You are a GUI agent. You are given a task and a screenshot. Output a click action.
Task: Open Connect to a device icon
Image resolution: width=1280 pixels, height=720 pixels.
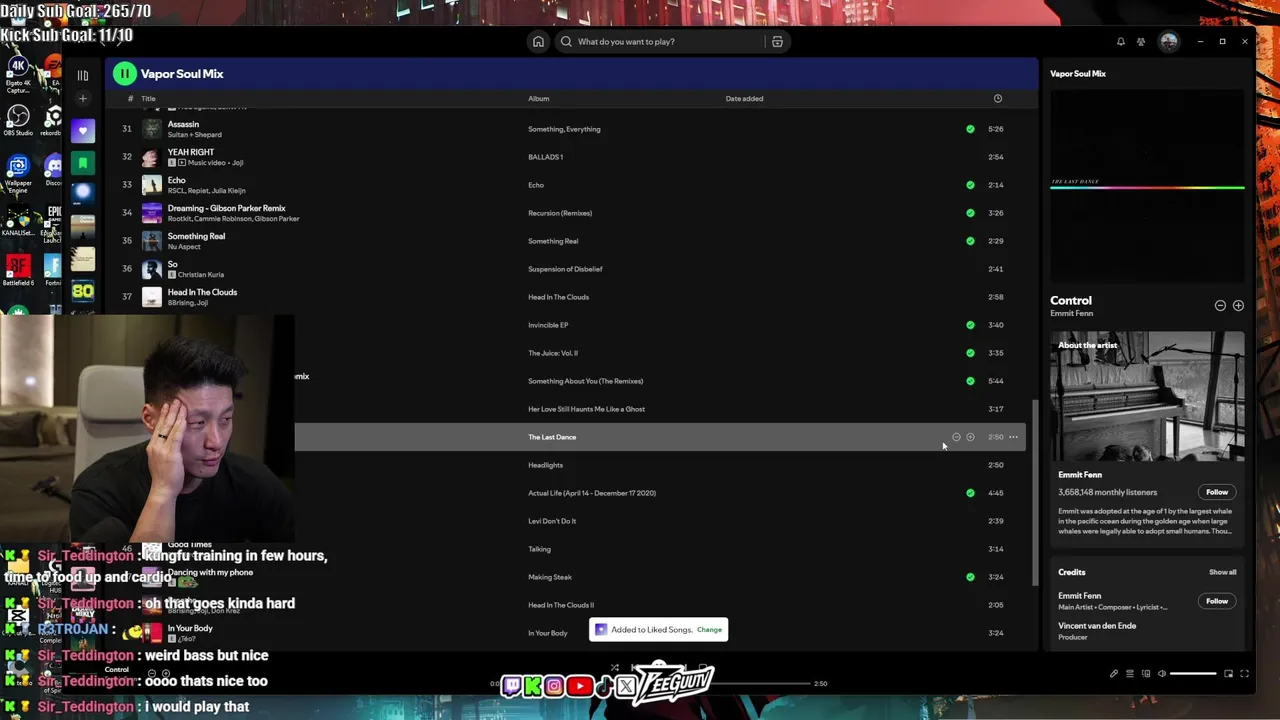click(x=1146, y=674)
